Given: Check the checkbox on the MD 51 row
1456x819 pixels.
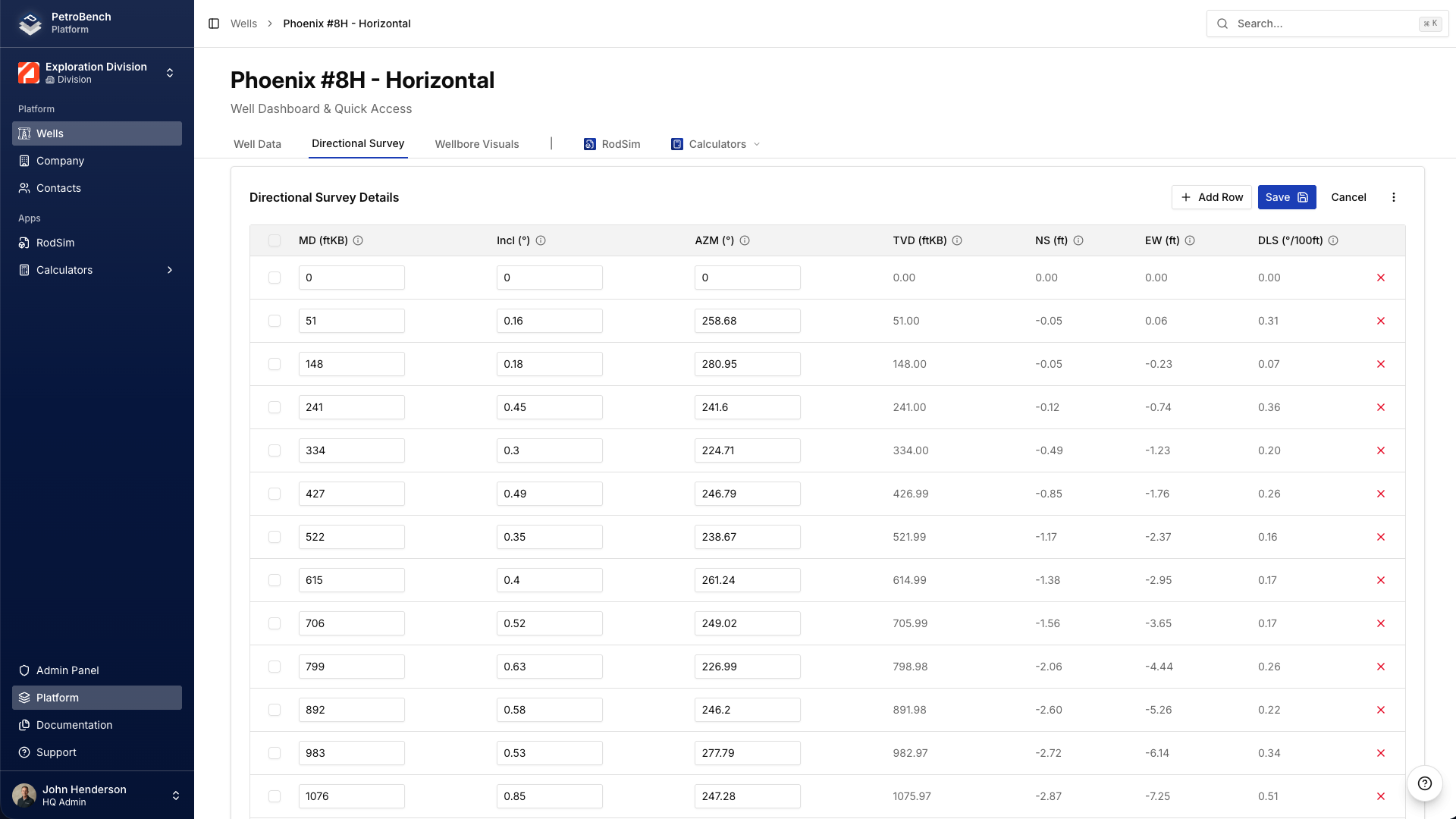Looking at the screenshot, I should click(x=275, y=321).
